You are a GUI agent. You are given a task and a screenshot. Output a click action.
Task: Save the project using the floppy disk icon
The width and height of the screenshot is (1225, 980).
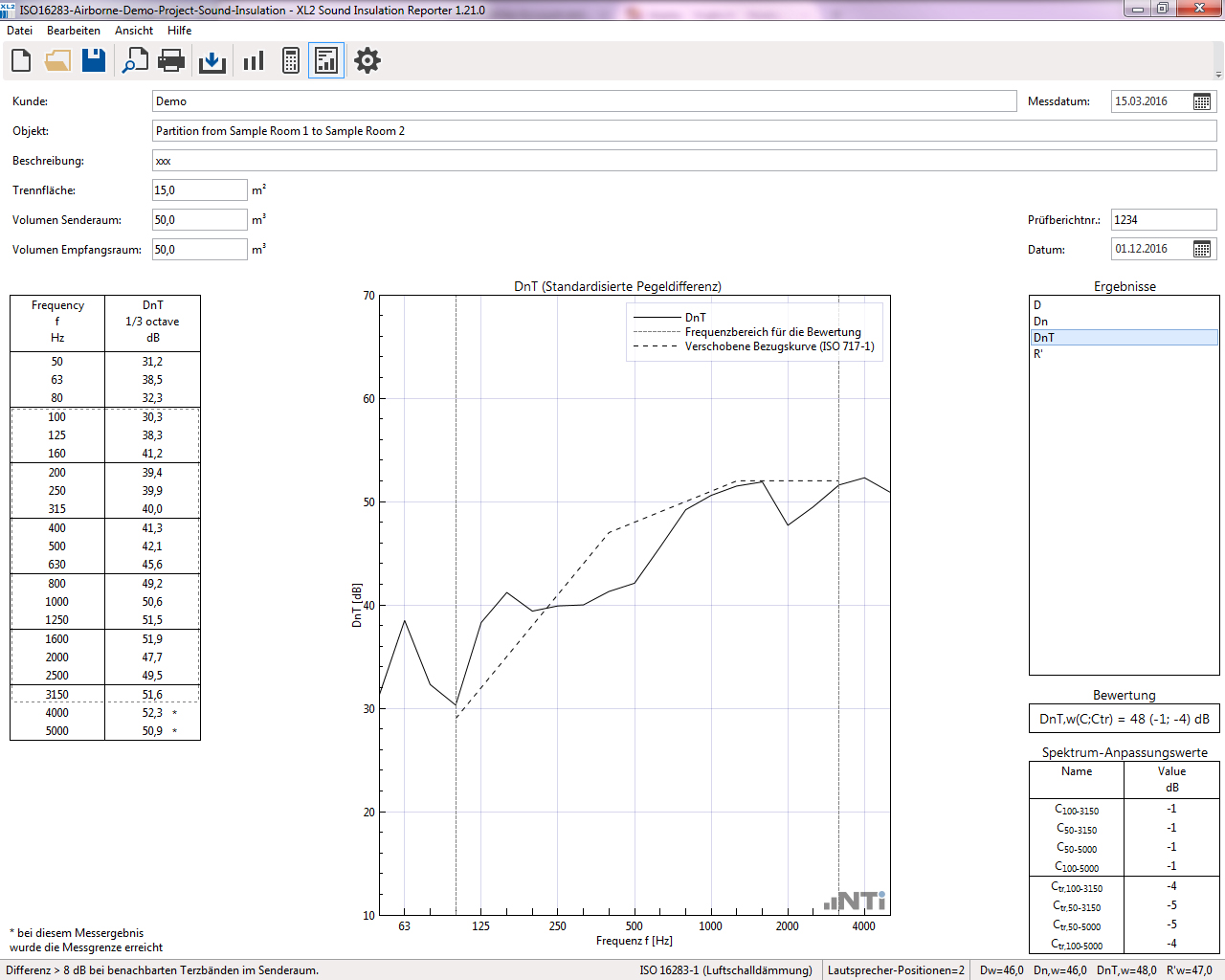(x=94, y=61)
